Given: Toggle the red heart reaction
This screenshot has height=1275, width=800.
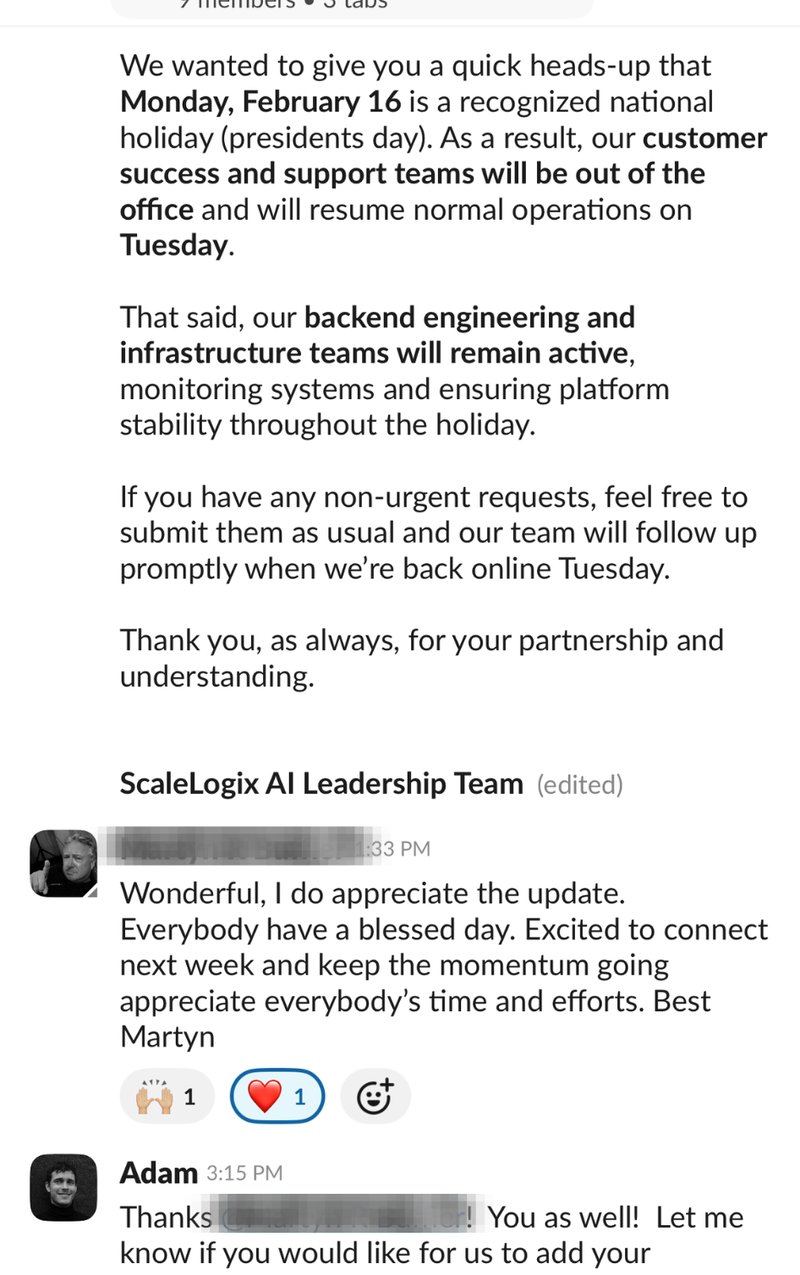Looking at the screenshot, I should (278, 1098).
